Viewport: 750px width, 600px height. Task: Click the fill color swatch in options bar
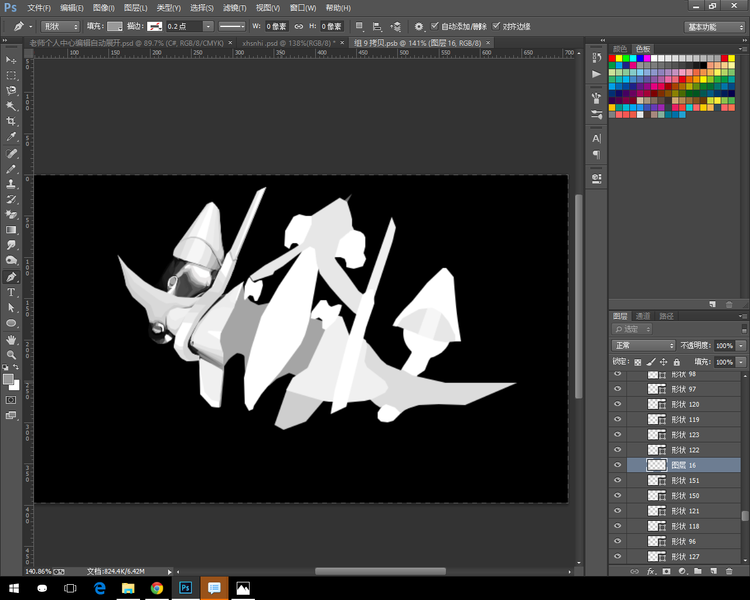tap(115, 26)
